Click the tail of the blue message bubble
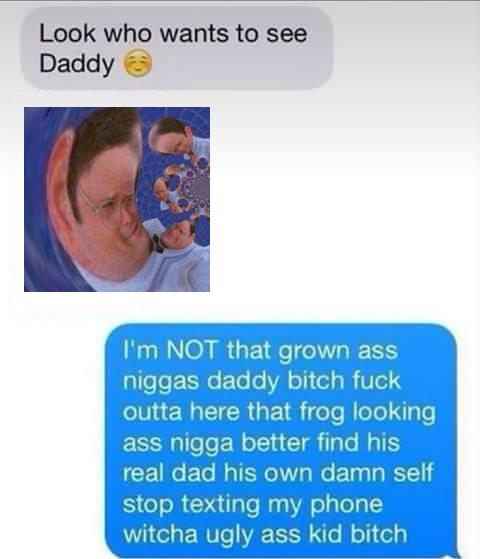This screenshot has height=559, width=480. (454, 554)
